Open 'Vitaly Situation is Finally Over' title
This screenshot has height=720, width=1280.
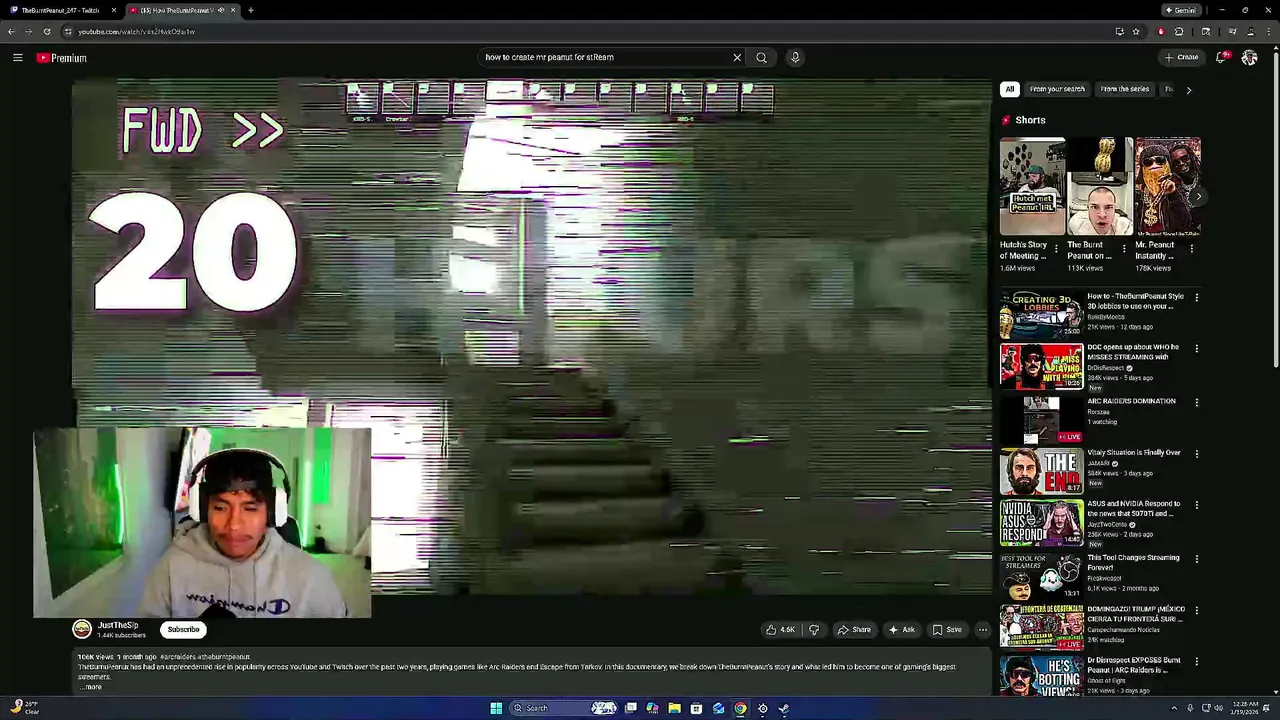coord(1134,452)
